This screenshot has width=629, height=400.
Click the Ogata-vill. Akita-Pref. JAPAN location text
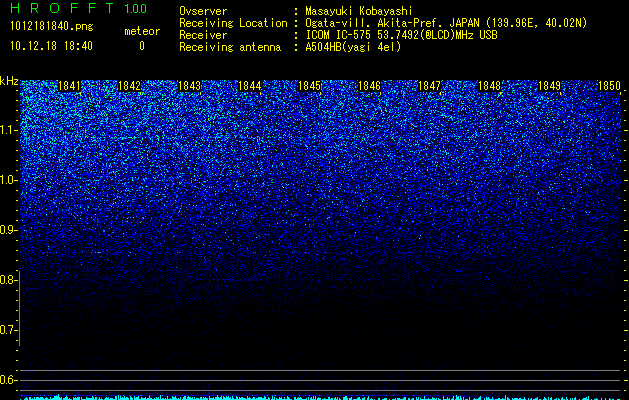coord(446,23)
